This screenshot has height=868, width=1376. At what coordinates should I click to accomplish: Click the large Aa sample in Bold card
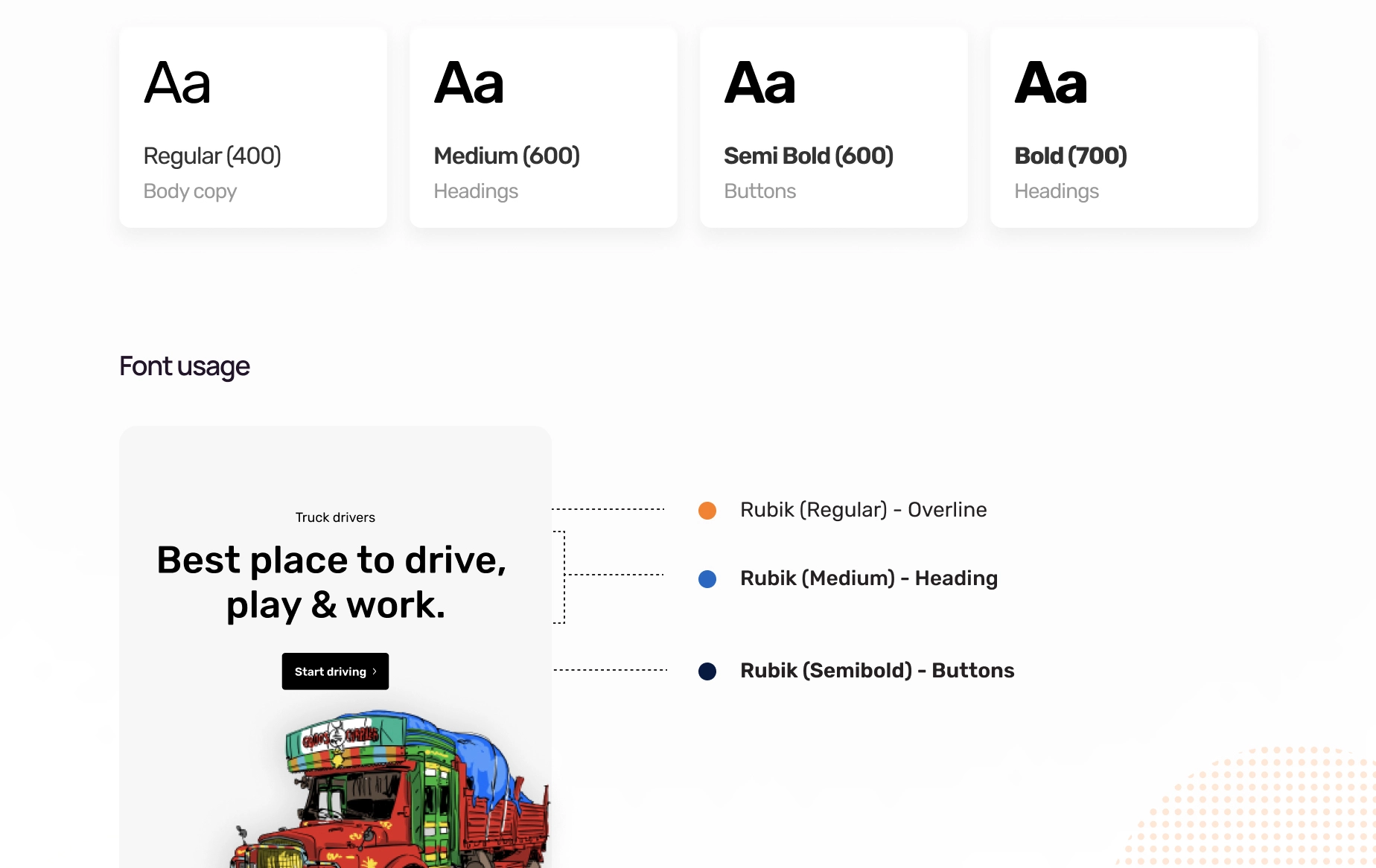(x=1051, y=83)
